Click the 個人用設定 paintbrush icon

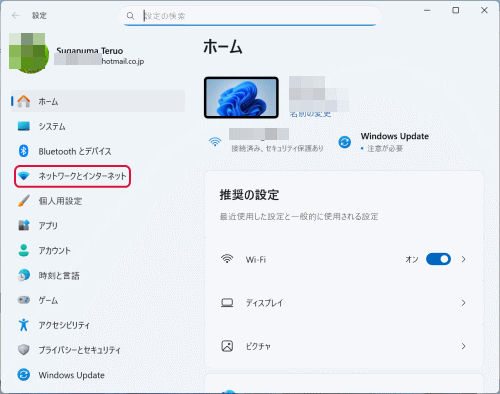[24, 201]
